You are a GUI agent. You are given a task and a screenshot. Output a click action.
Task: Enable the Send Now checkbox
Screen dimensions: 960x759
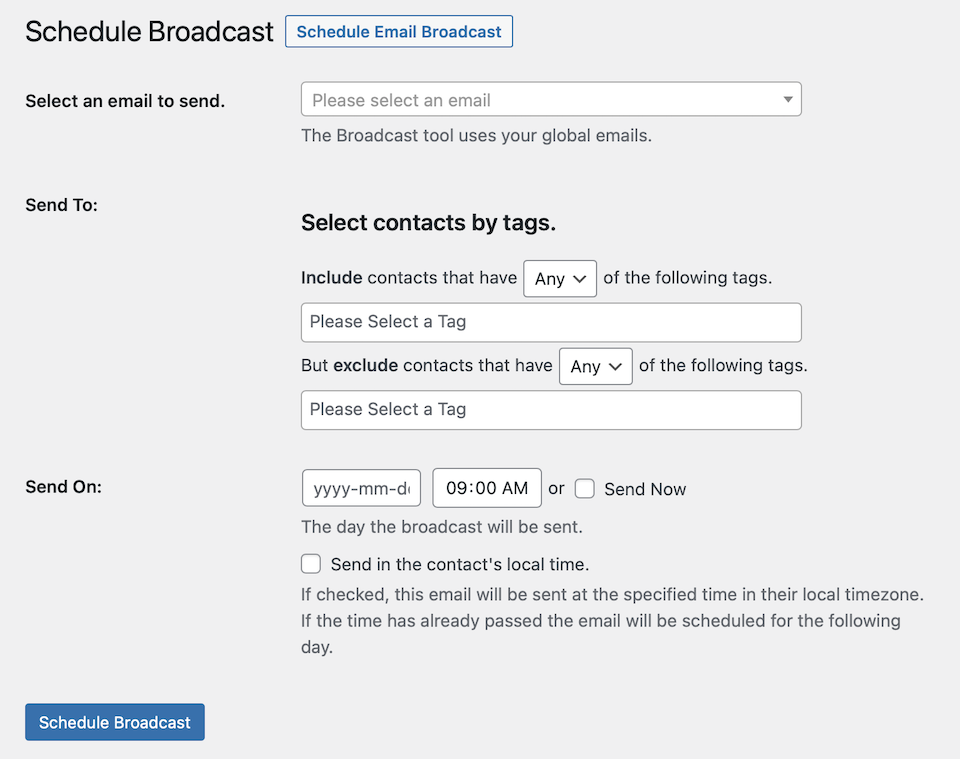[x=585, y=489]
